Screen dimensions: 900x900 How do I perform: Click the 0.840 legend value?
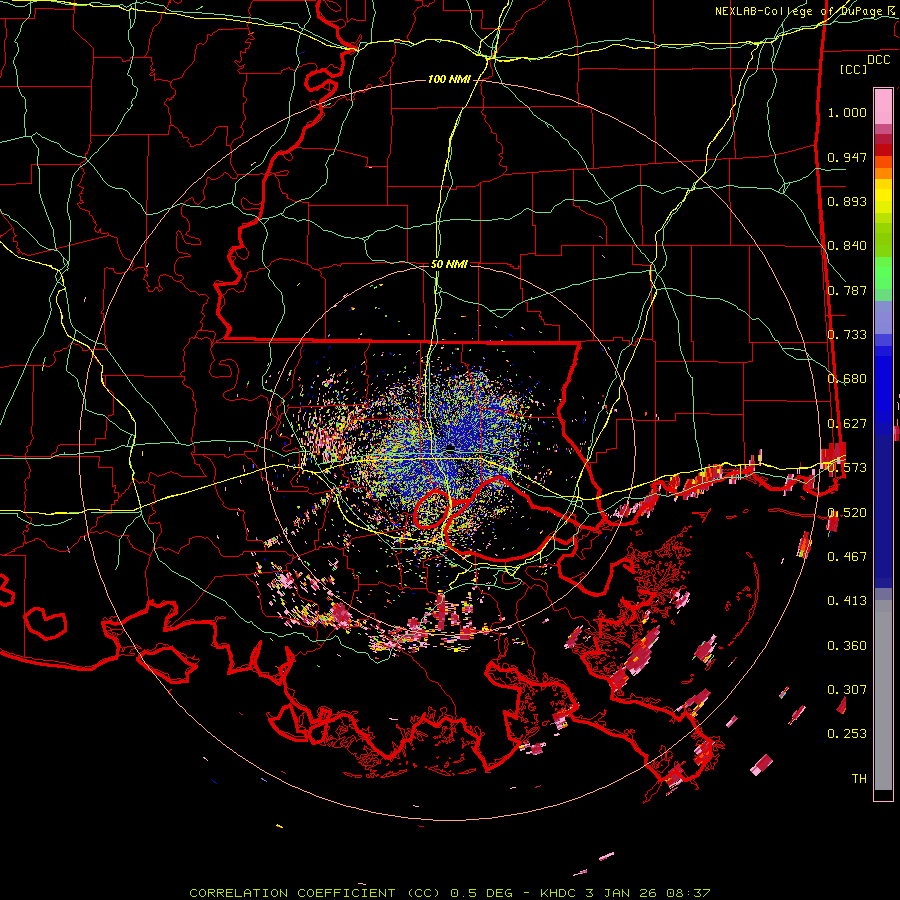(x=847, y=246)
